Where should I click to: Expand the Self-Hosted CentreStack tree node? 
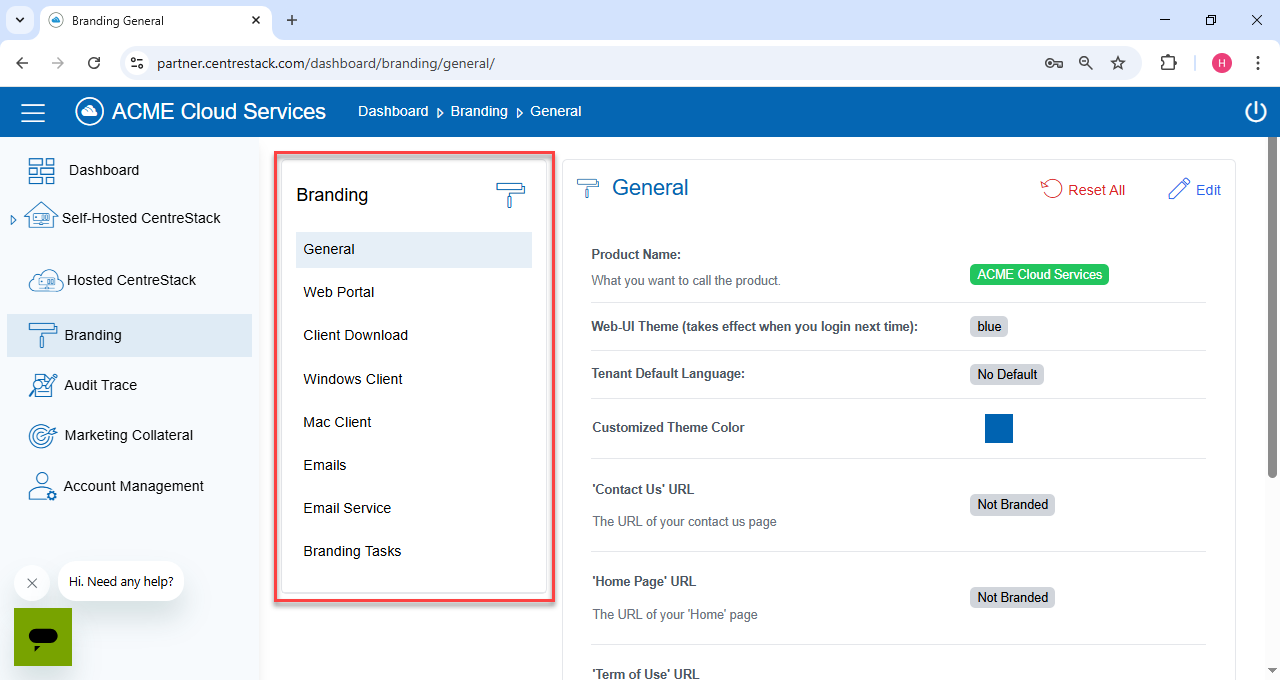coord(13,220)
